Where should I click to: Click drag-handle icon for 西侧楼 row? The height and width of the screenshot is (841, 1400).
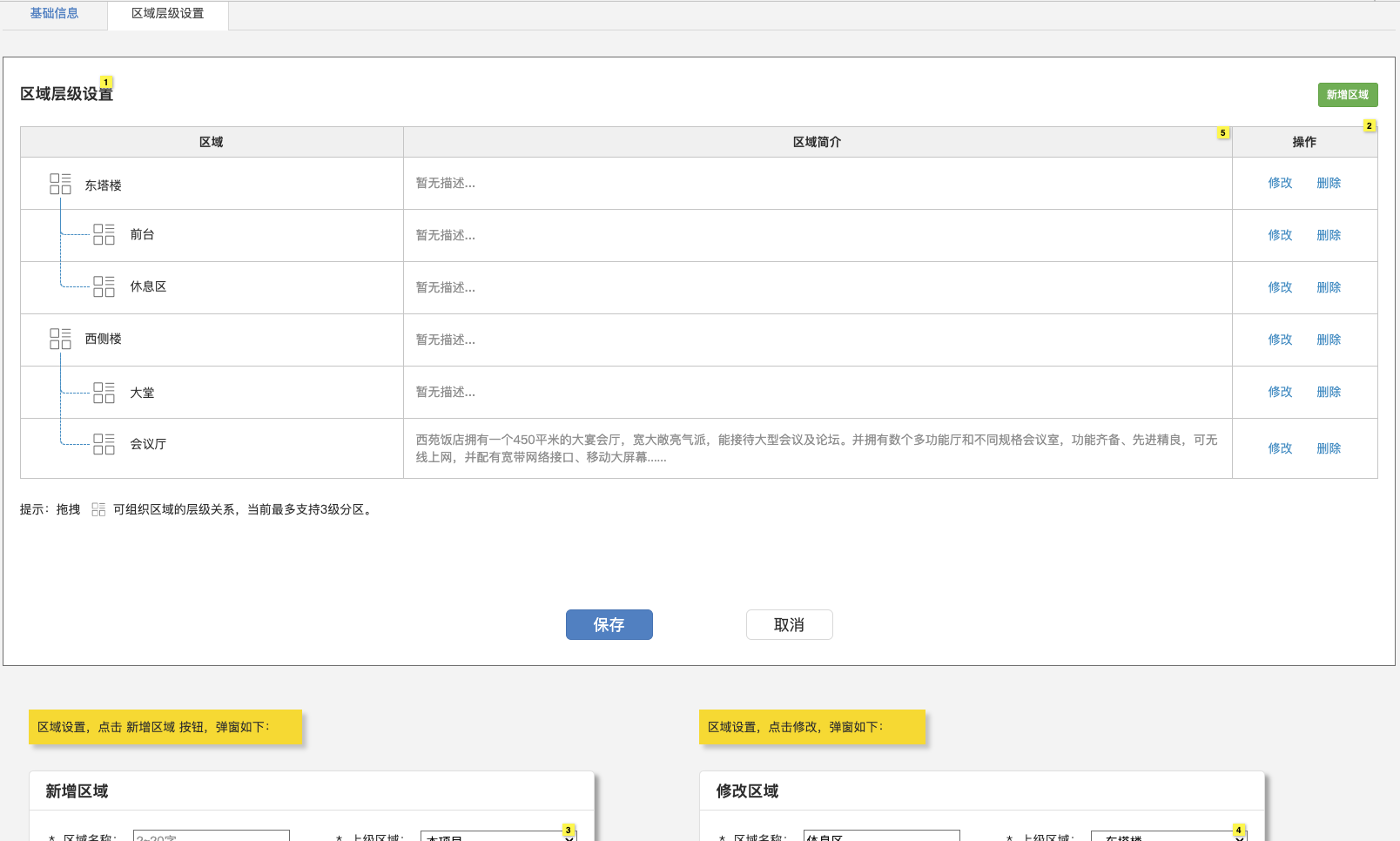[60, 339]
